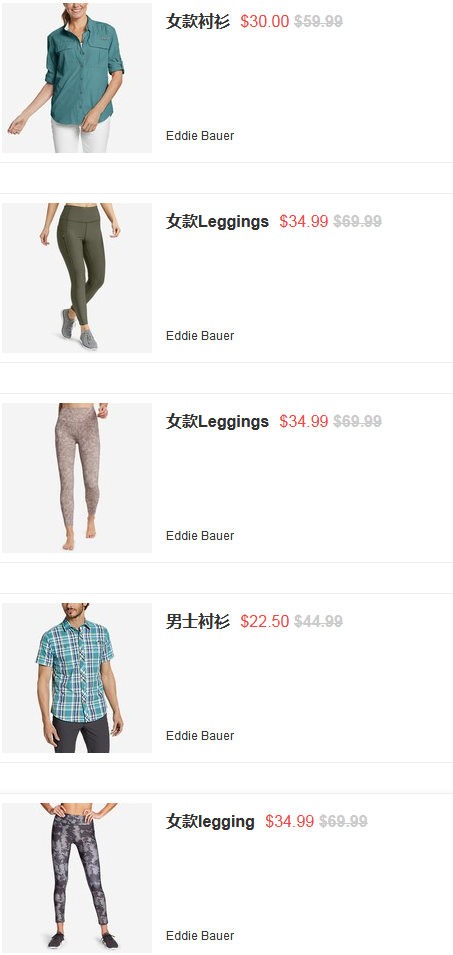This screenshot has height=955, width=453.
Task: Select the $22.50 sale price
Action: (265, 621)
